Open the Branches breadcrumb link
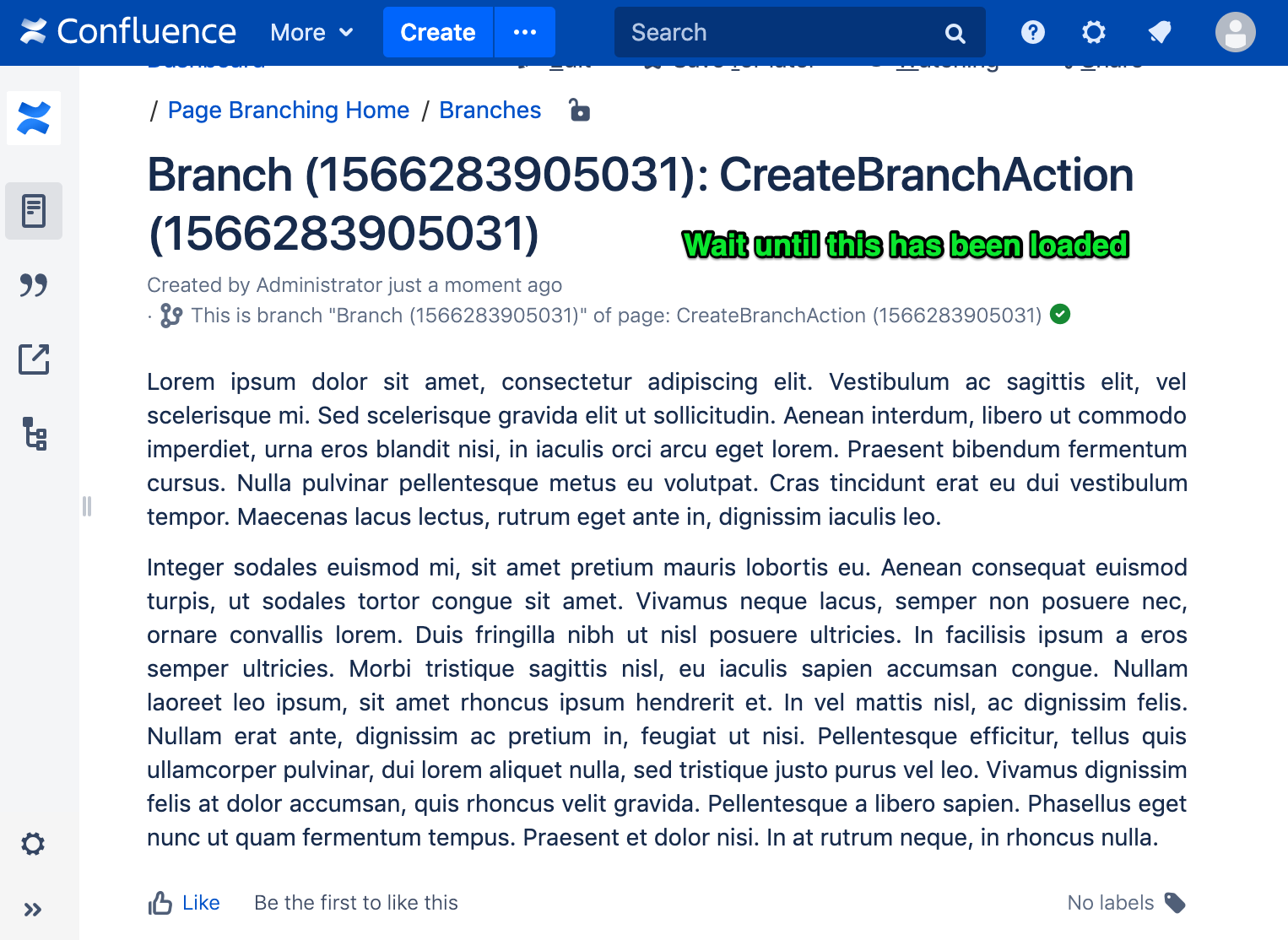 tap(490, 111)
